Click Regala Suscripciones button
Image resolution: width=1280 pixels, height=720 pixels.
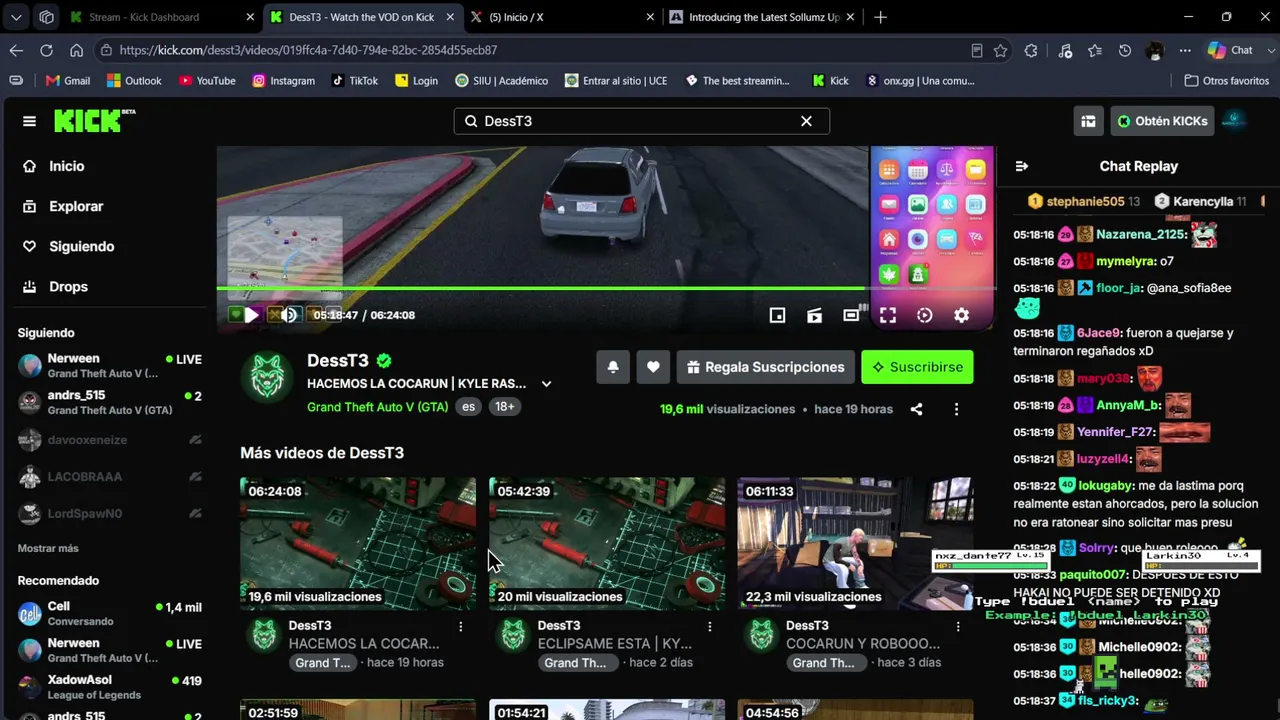pyautogui.click(x=766, y=367)
